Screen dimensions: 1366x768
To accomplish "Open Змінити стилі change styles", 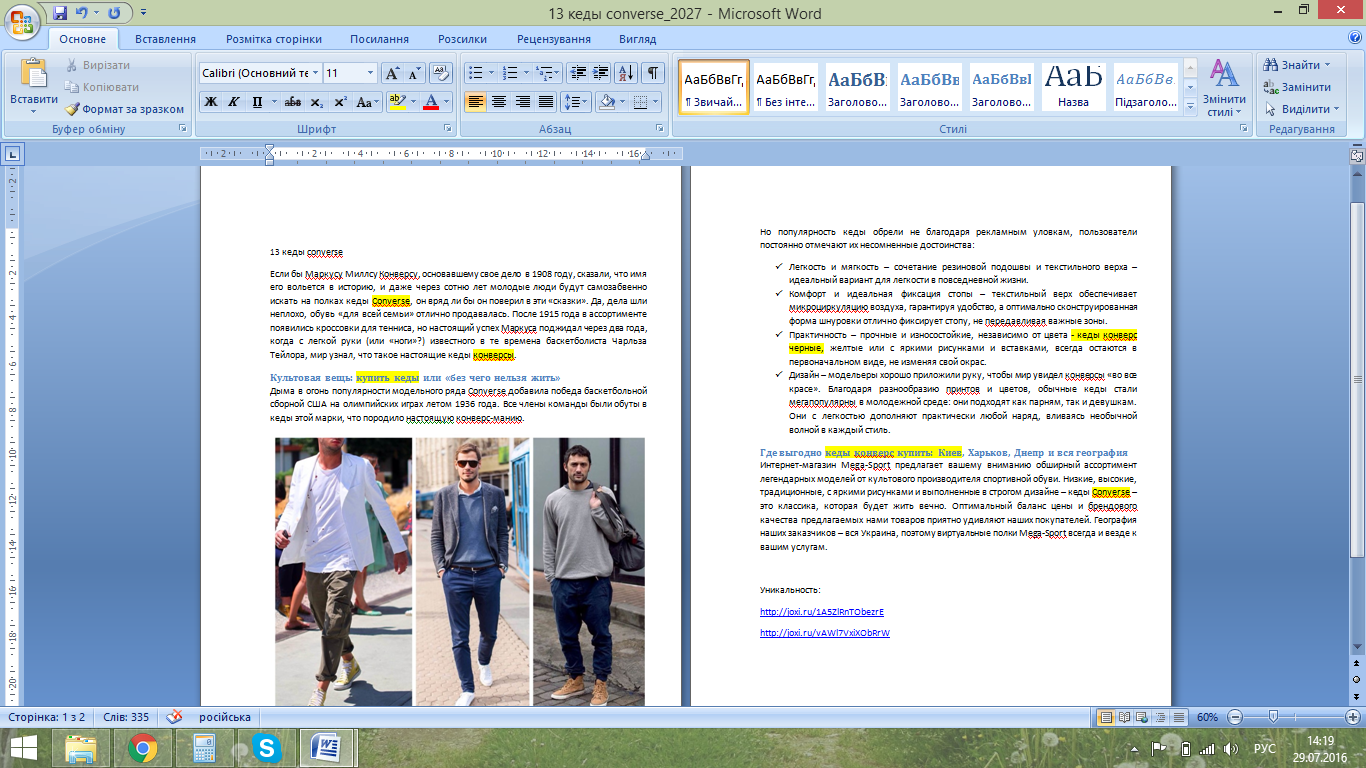I will pos(1224,88).
